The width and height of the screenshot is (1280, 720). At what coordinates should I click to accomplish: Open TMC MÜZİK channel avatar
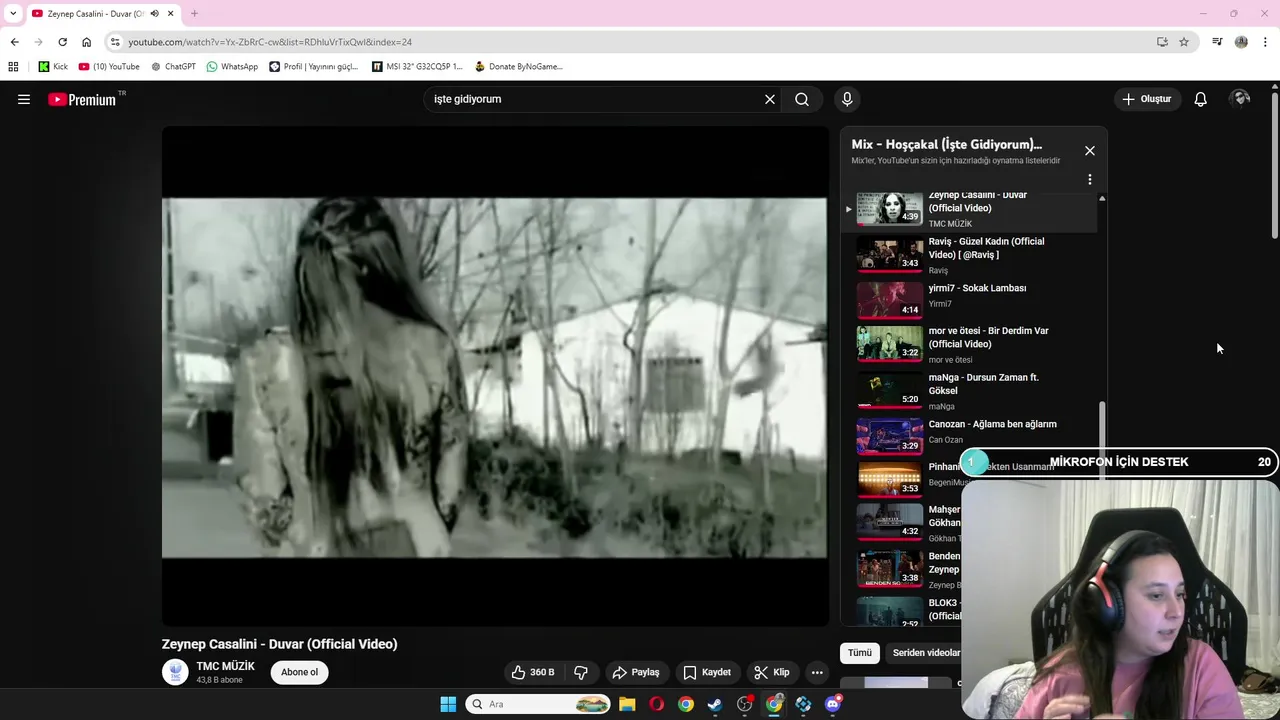pyautogui.click(x=175, y=672)
